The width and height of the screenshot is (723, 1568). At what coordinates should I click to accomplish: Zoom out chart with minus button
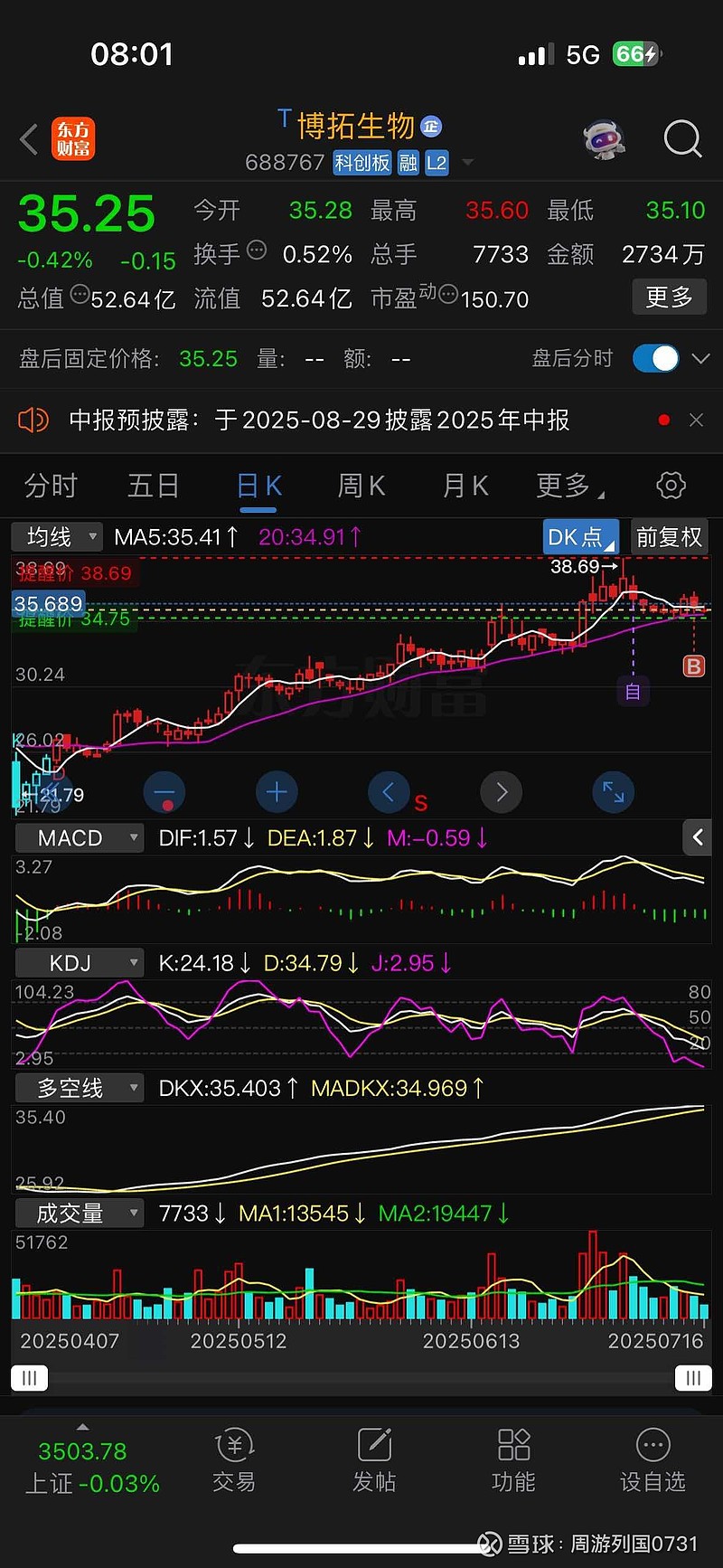coord(164,793)
